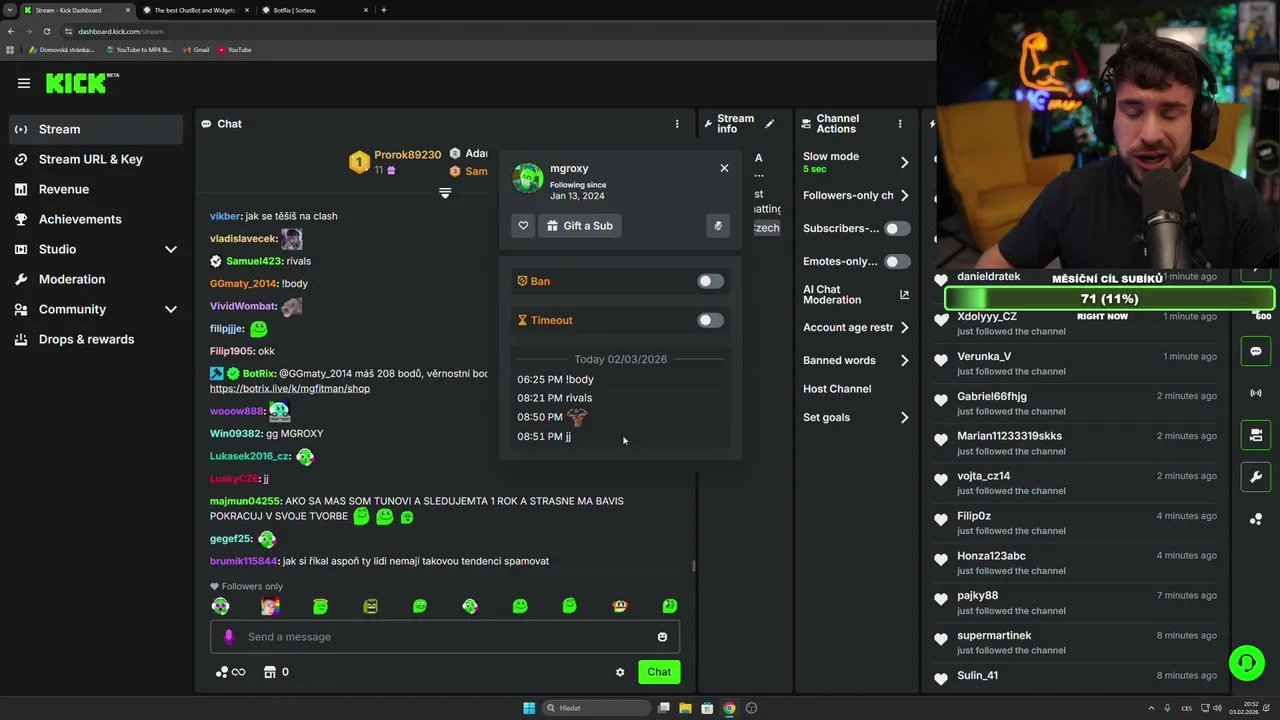Expand Set goals option
The width and height of the screenshot is (1280, 720).
[x=904, y=417]
